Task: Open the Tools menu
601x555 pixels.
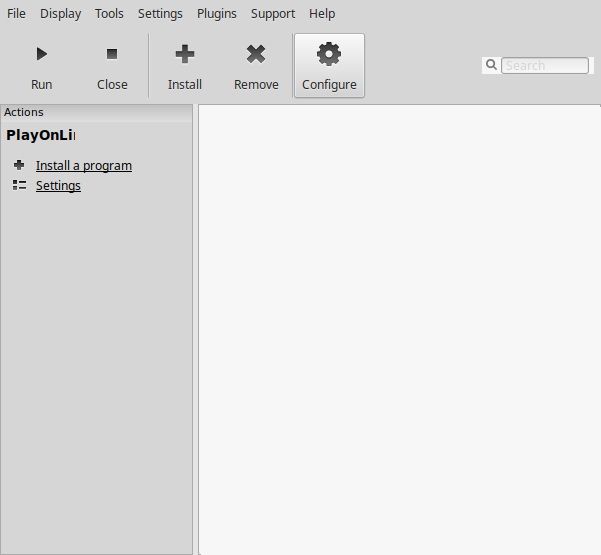Action: pyautogui.click(x=109, y=14)
